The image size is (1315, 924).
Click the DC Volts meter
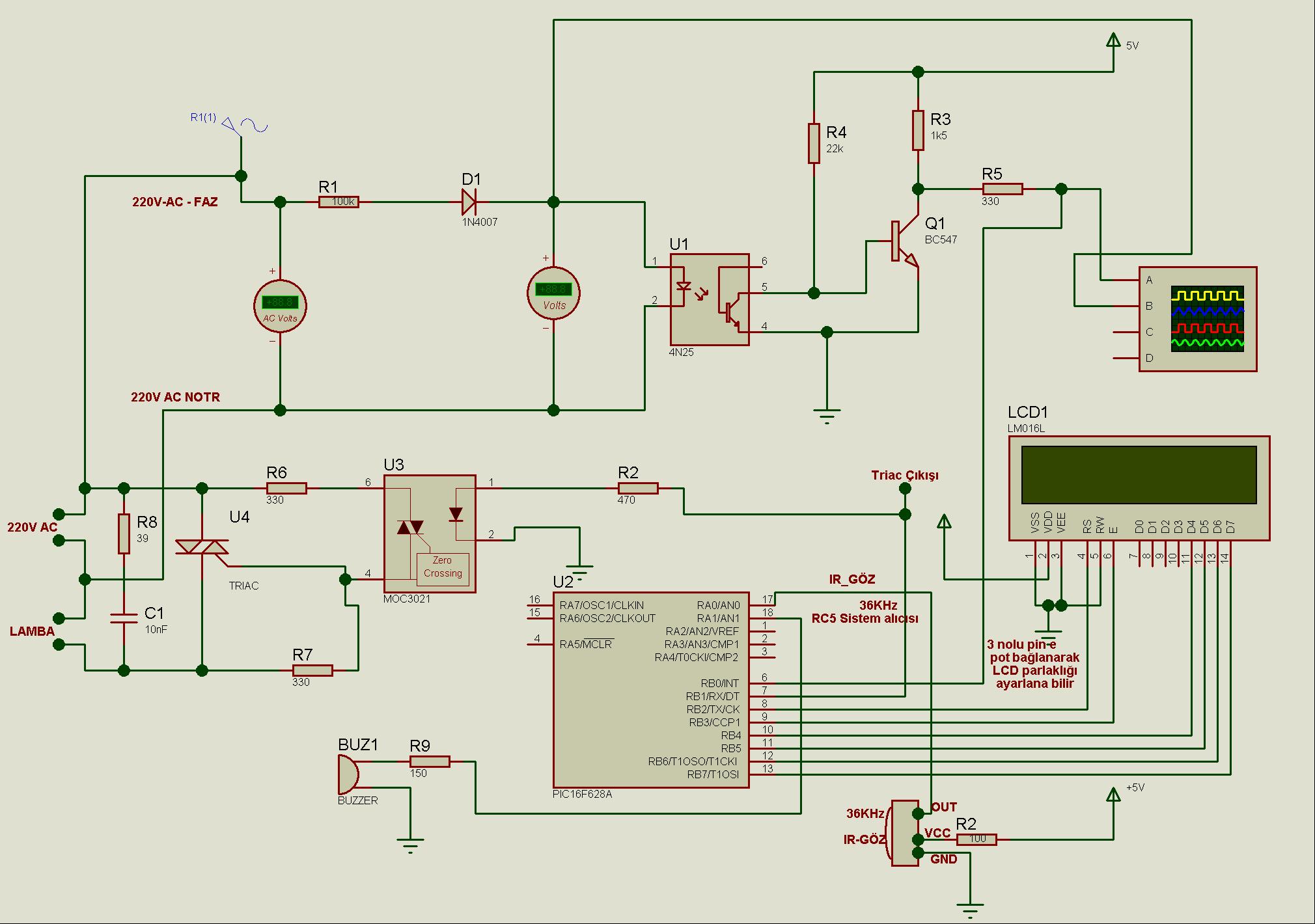click(553, 293)
